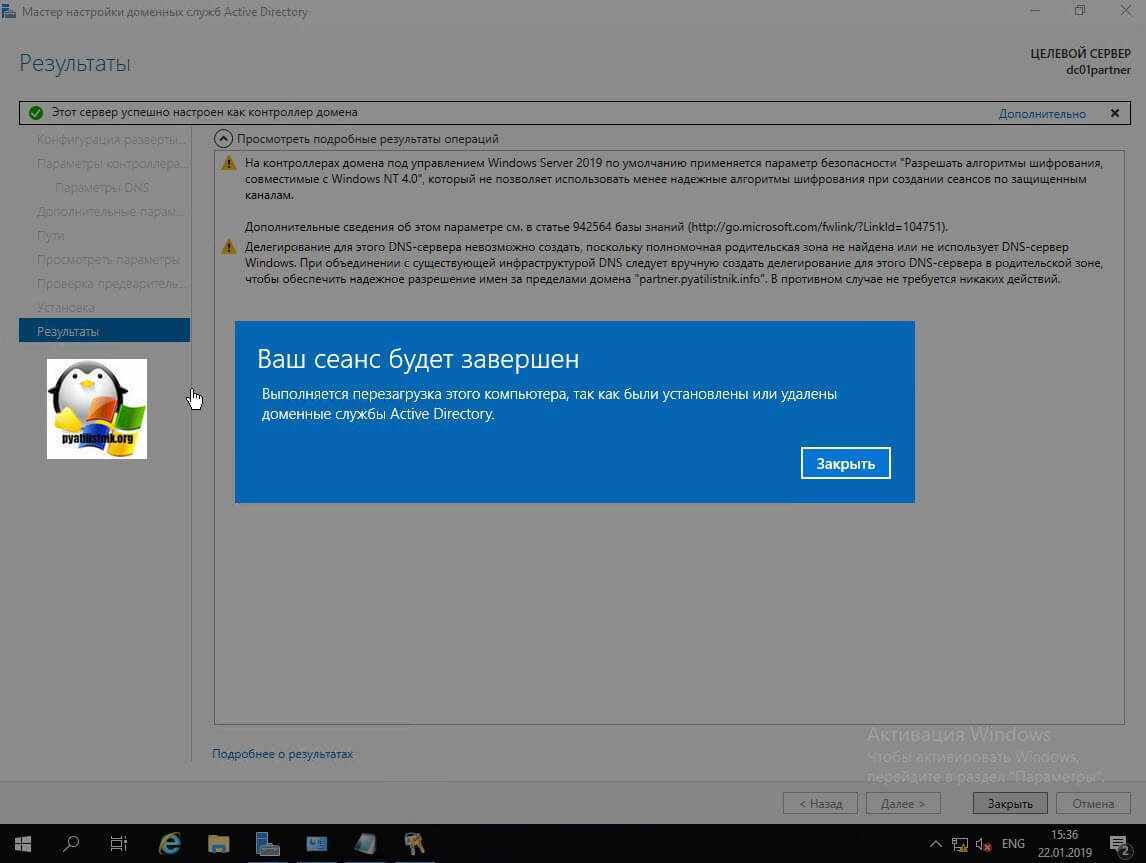Click the Далее > button
The height and width of the screenshot is (863, 1146).
(903, 803)
